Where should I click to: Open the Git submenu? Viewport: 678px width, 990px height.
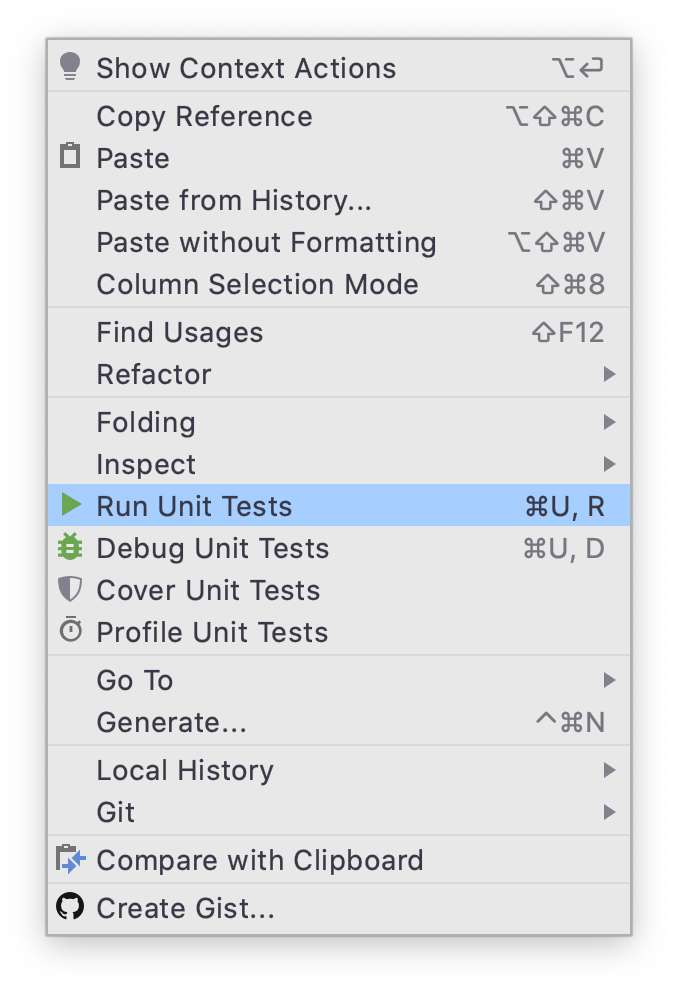[609, 812]
